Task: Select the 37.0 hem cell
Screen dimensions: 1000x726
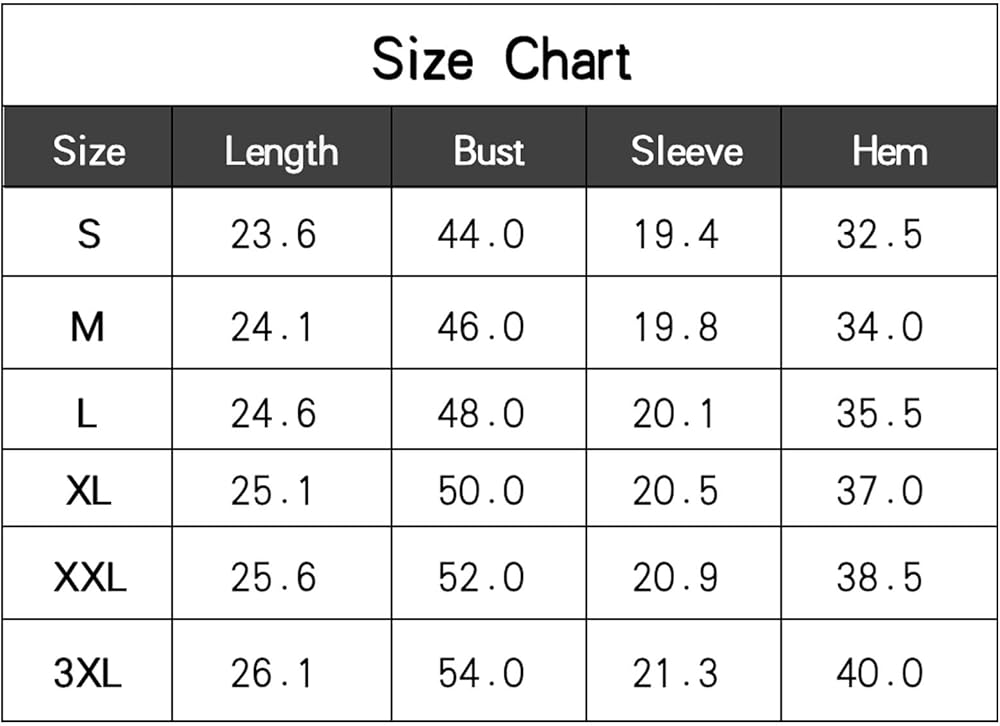Action: coord(879,491)
